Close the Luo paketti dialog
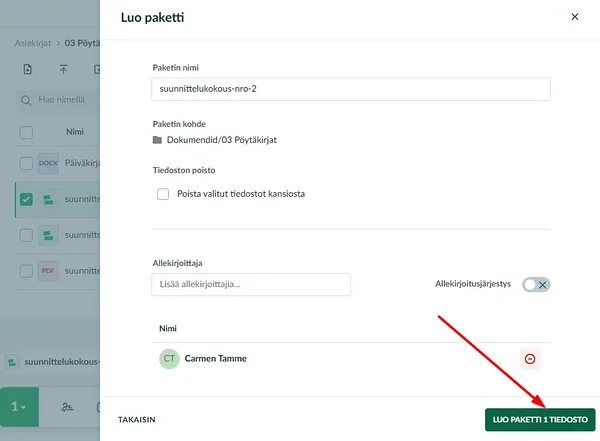Screen dimensions: 600x441 tap(574, 17)
